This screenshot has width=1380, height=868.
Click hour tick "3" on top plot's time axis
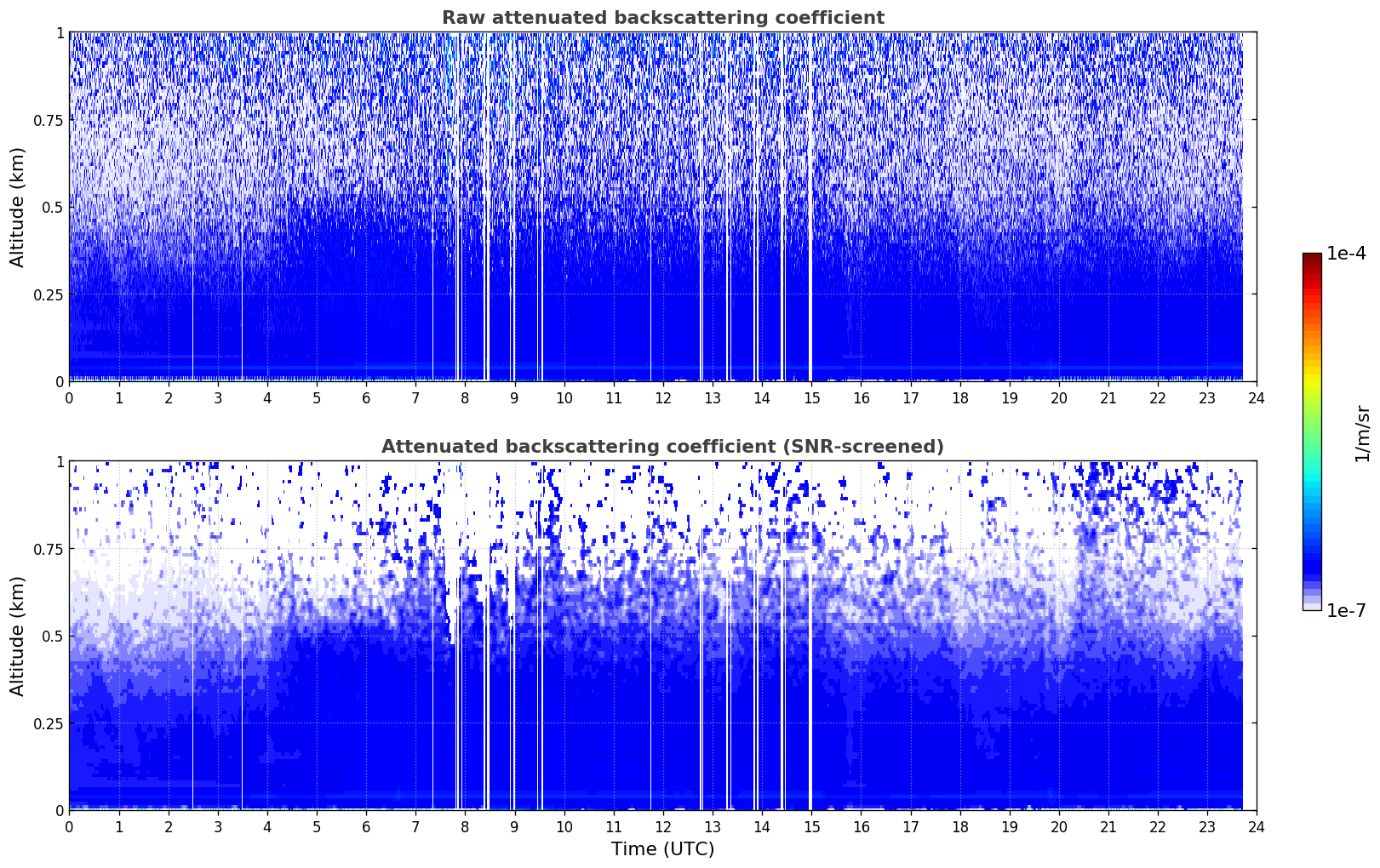[x=218, y=397]
